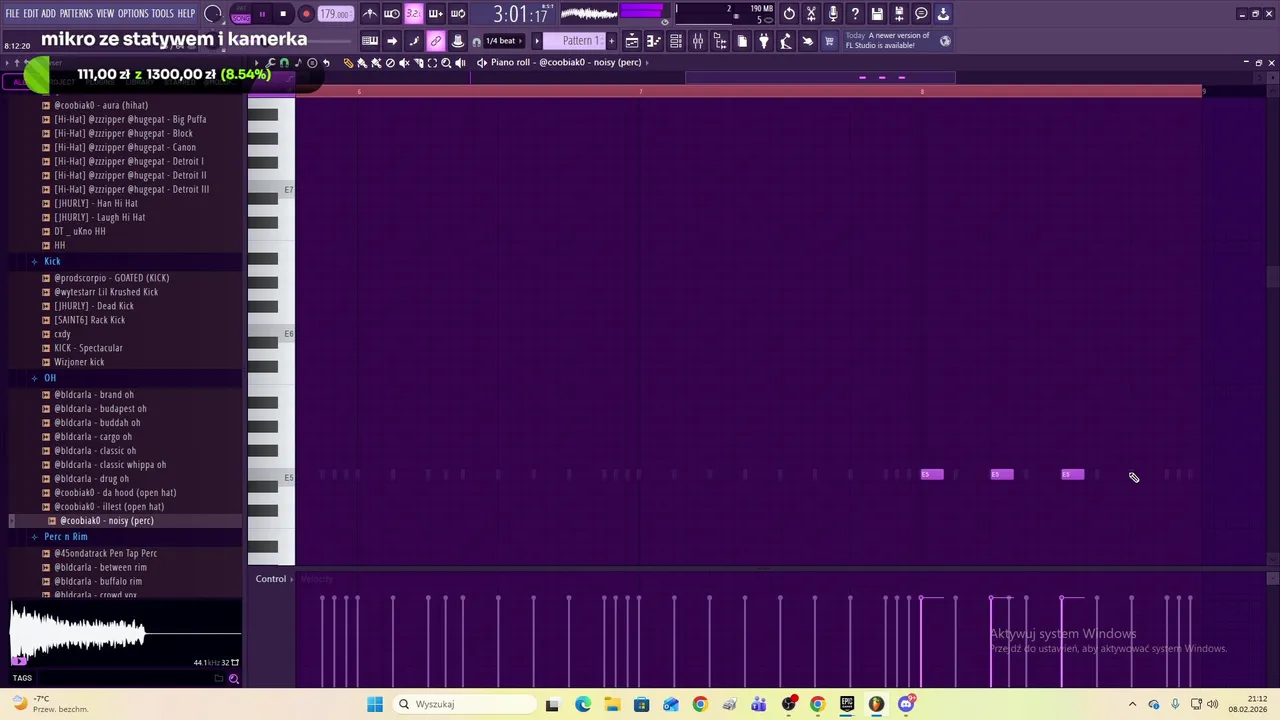Open piano roll target channel title dropdown

tap(566, 62)
